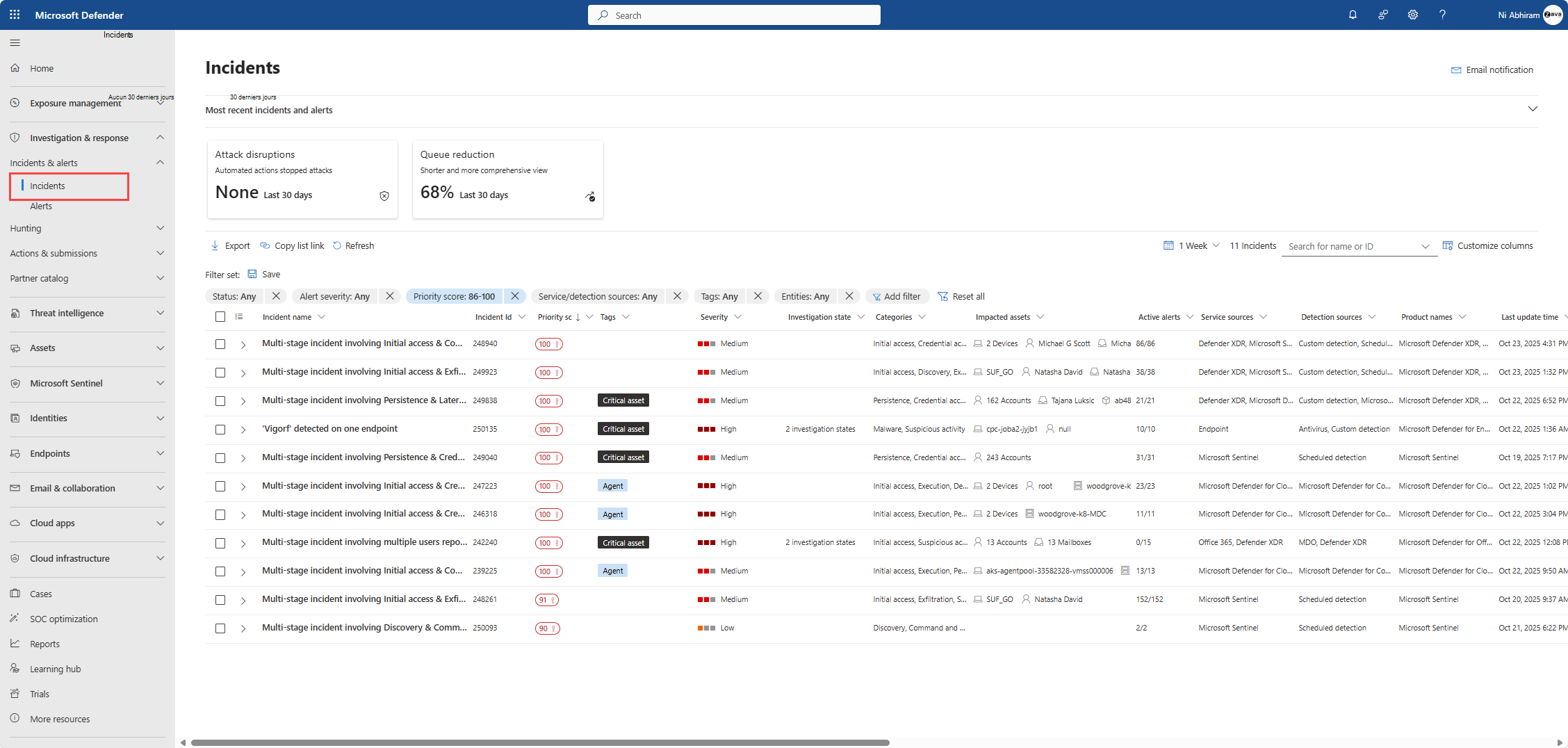
Task: Check the box for incident 242240
Action: [220, 543]
